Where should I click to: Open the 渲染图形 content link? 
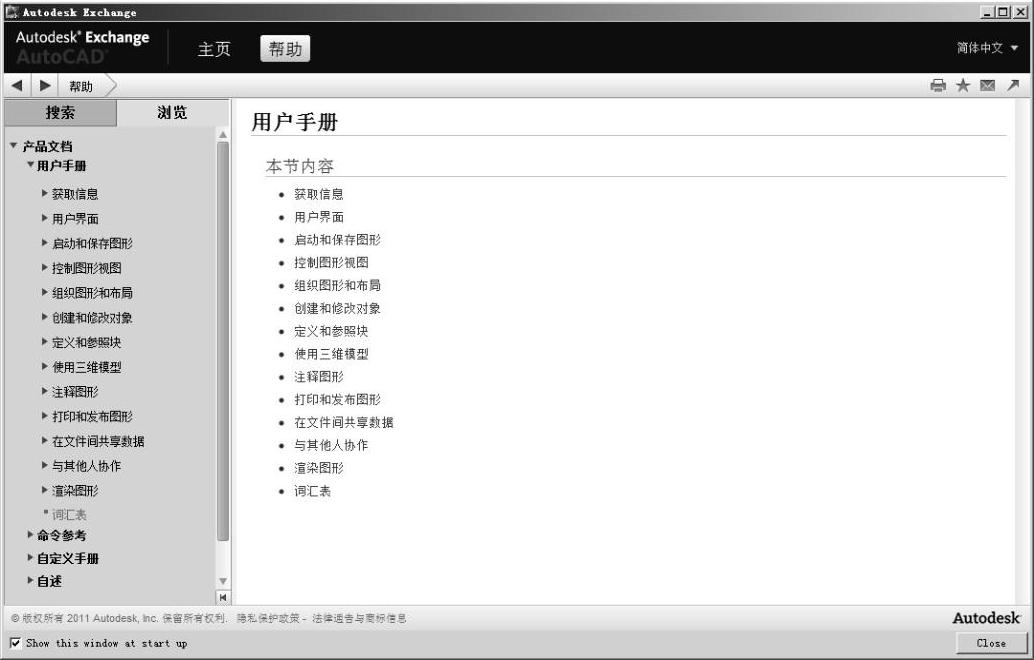click(x=319, y=468)
